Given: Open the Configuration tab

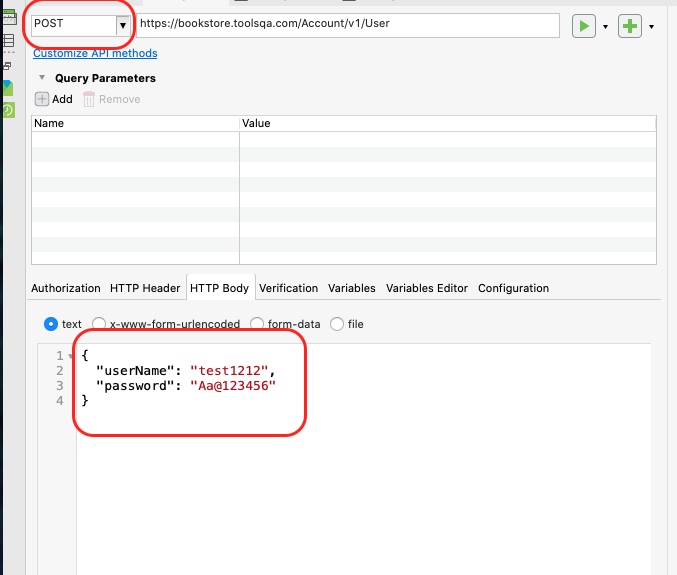Looking at the screenshot, I should point(513,288).
